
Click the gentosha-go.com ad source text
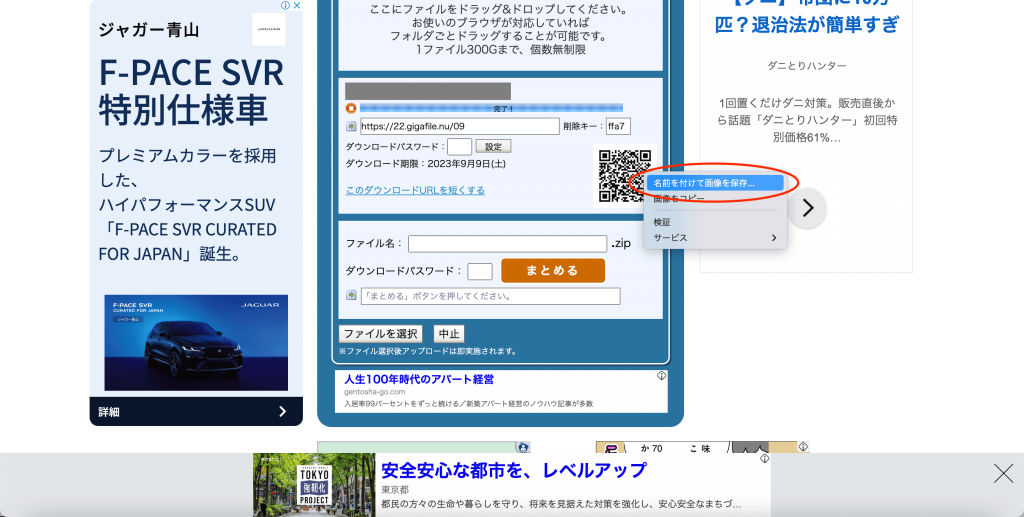pyautogui.click(x=375, y=392)
